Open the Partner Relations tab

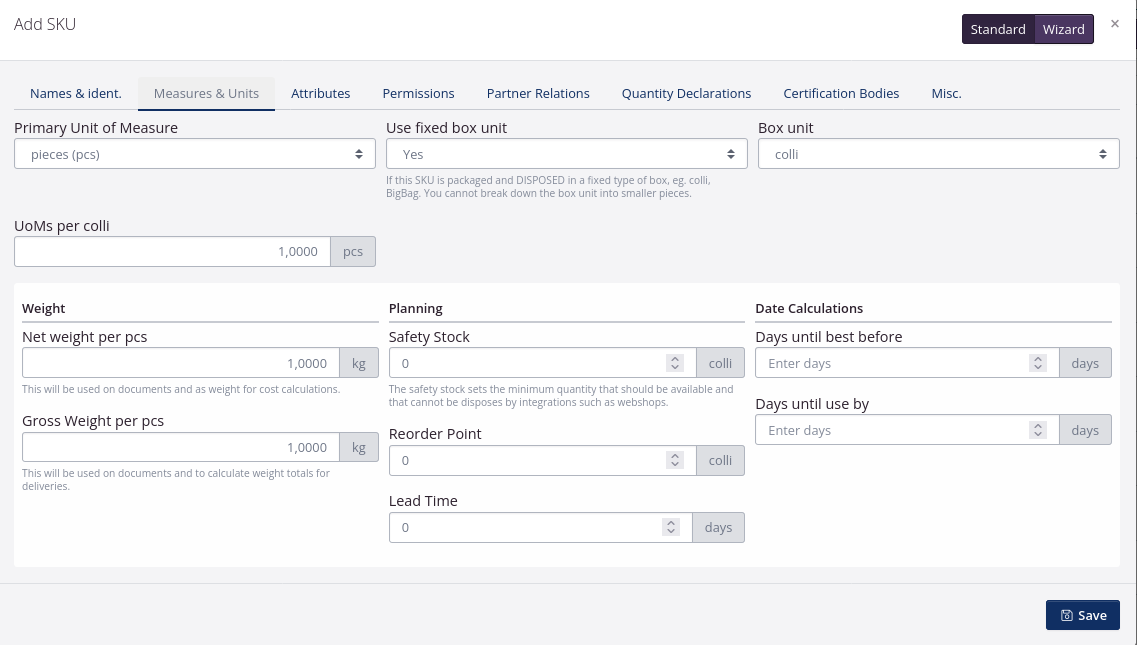(538, 93)
